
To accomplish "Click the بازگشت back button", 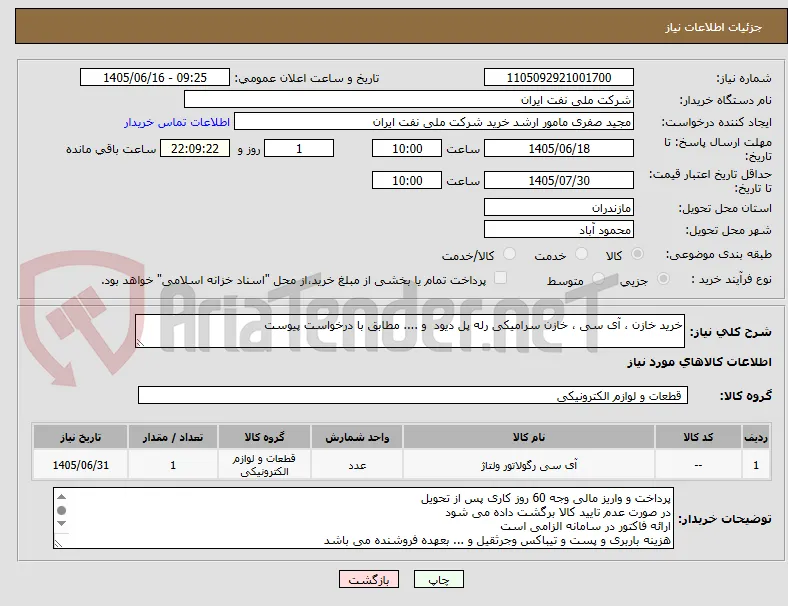I will [369, 579].
